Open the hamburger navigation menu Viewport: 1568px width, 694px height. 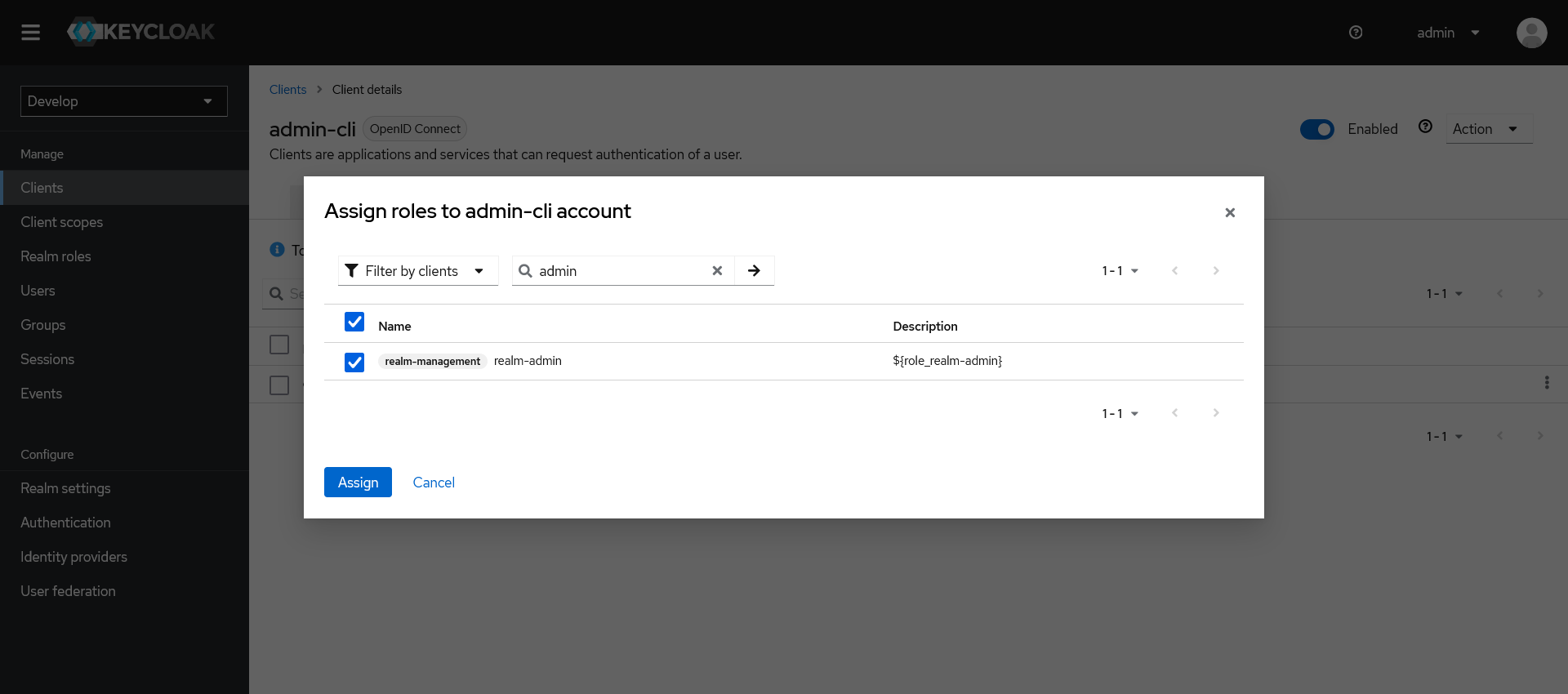(30, 32)
